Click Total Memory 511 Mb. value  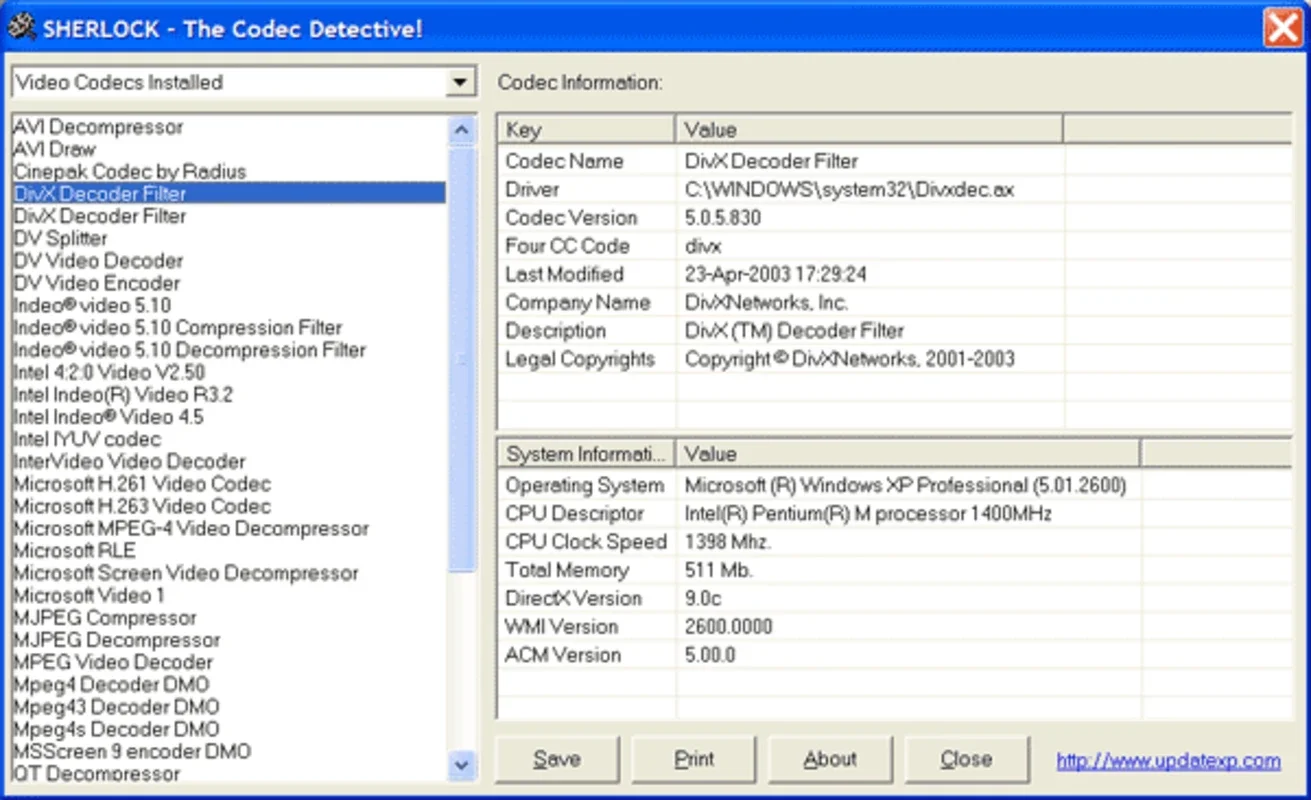[719, 570]
